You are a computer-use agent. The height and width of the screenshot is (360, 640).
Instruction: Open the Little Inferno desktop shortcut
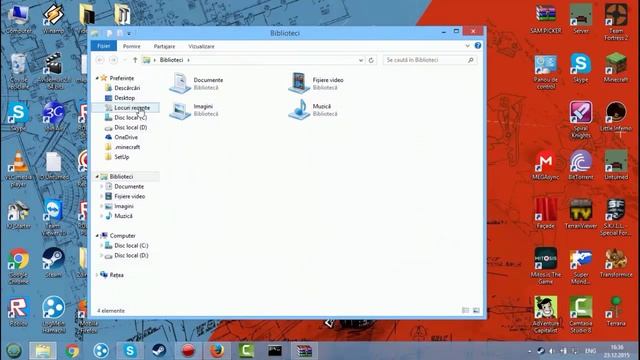[x=616, y=116]
